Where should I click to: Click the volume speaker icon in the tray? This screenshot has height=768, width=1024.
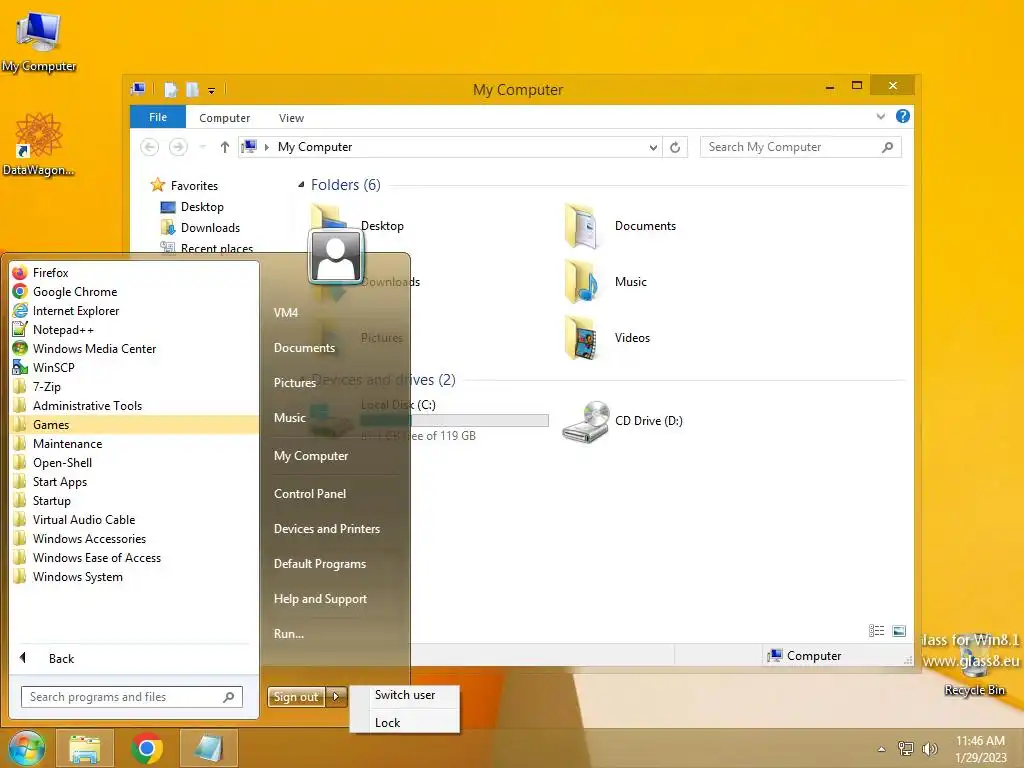[x=929, y=749]
